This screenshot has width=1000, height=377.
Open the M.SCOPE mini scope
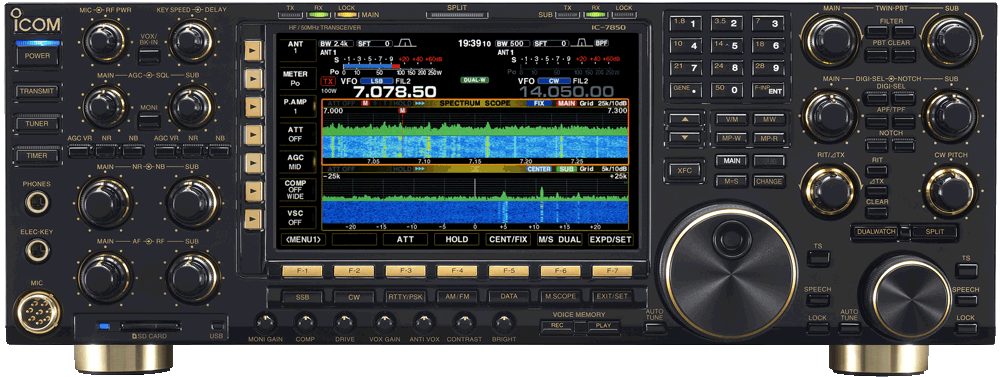[x=561, y=297]
